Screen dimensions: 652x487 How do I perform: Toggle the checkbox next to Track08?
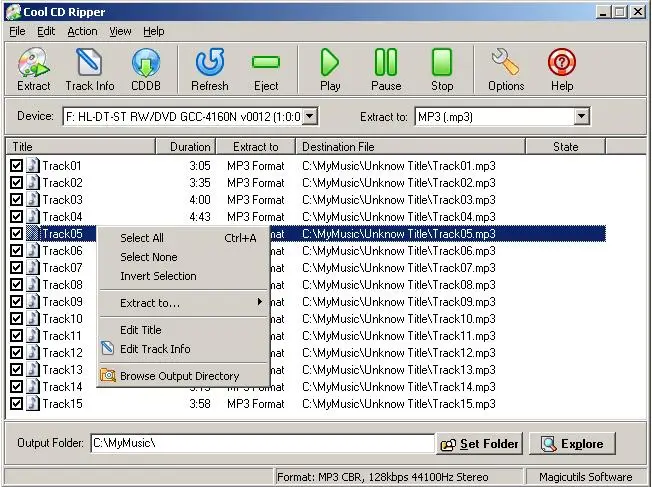pos(16,285)
